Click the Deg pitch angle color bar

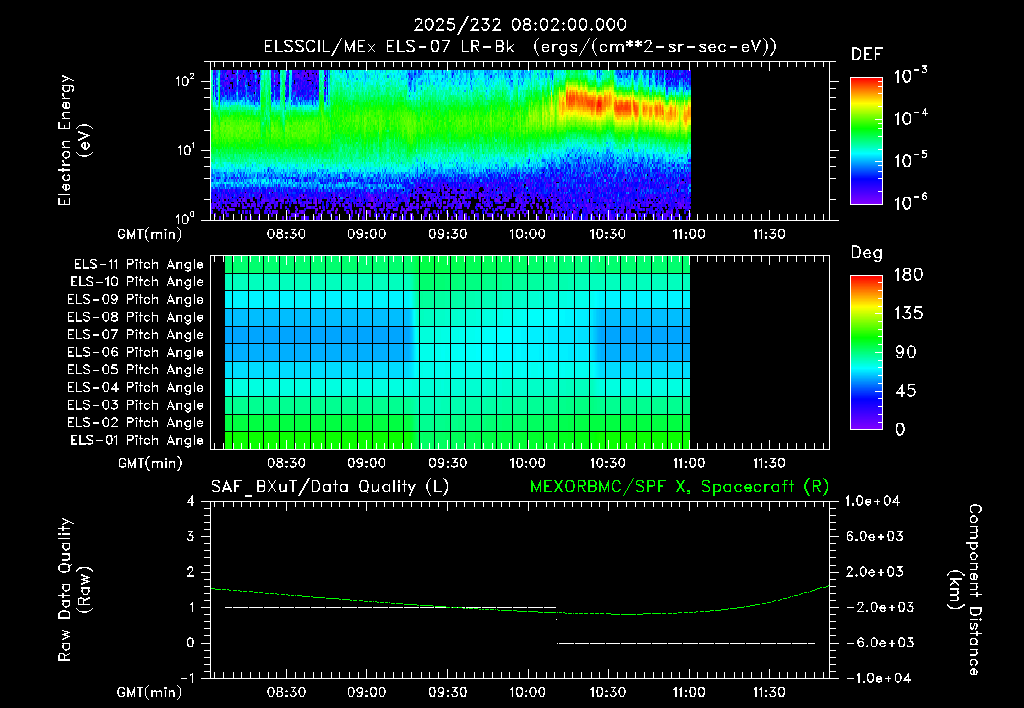point(866,353)
